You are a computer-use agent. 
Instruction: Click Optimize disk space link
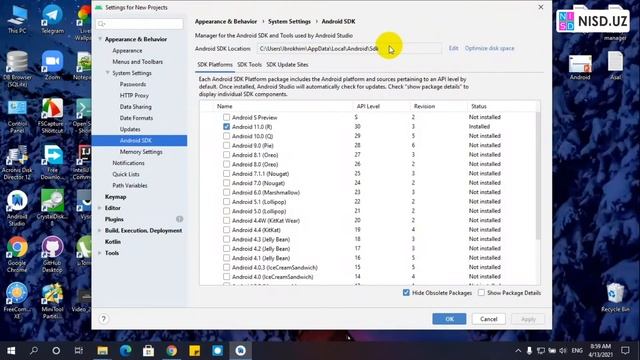point(489,48)
